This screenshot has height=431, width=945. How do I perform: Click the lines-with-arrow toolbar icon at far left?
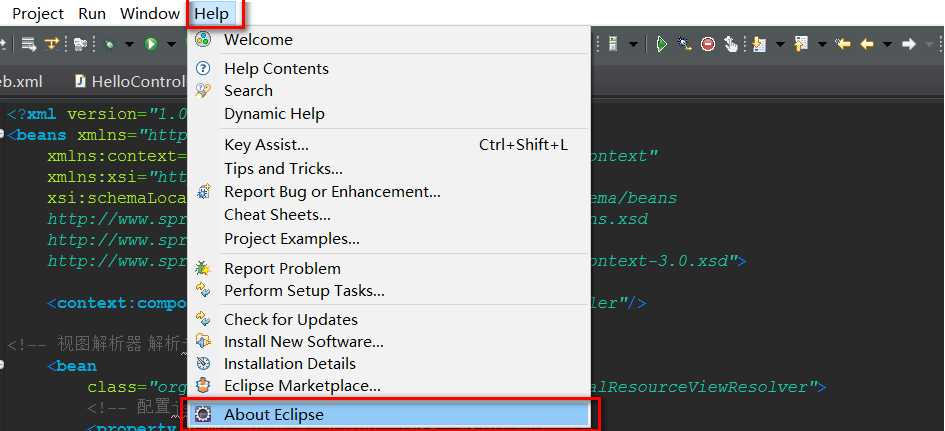tap(28, 44)
